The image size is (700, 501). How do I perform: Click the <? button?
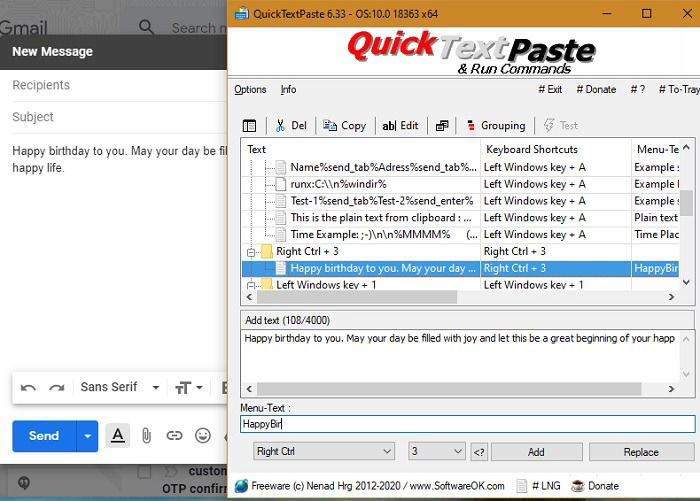pyautogui.click(x=479, y=452)
